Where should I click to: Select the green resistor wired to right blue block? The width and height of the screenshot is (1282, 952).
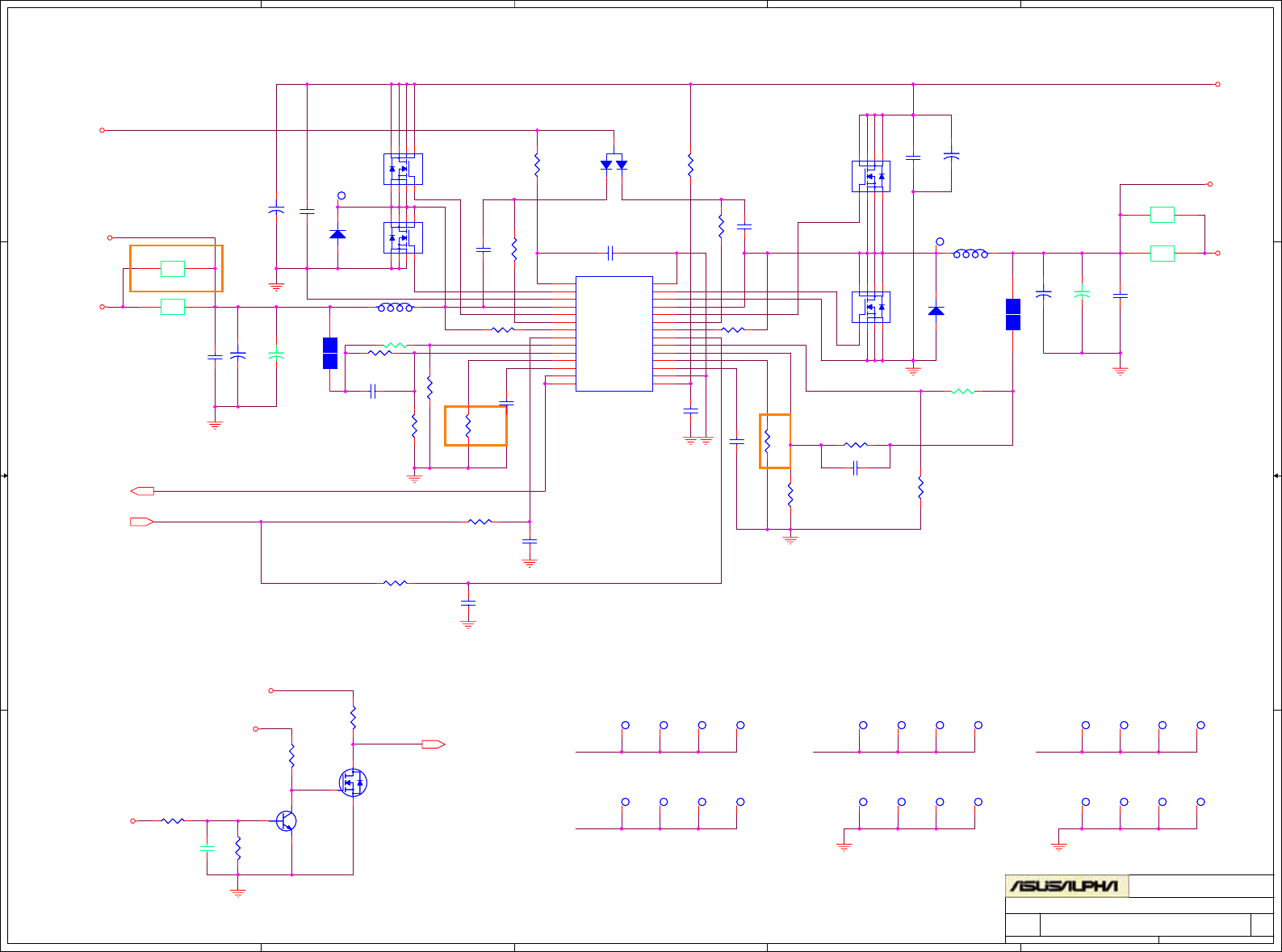[x=963, y=392]
